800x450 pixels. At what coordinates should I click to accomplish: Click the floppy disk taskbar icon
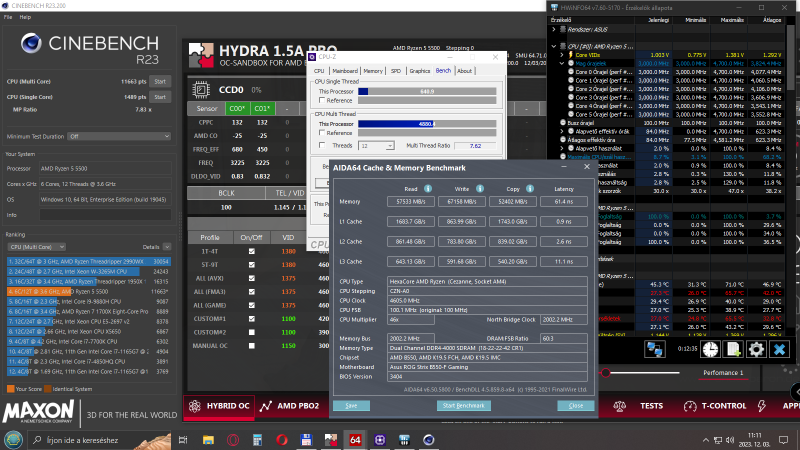(306, 440)
